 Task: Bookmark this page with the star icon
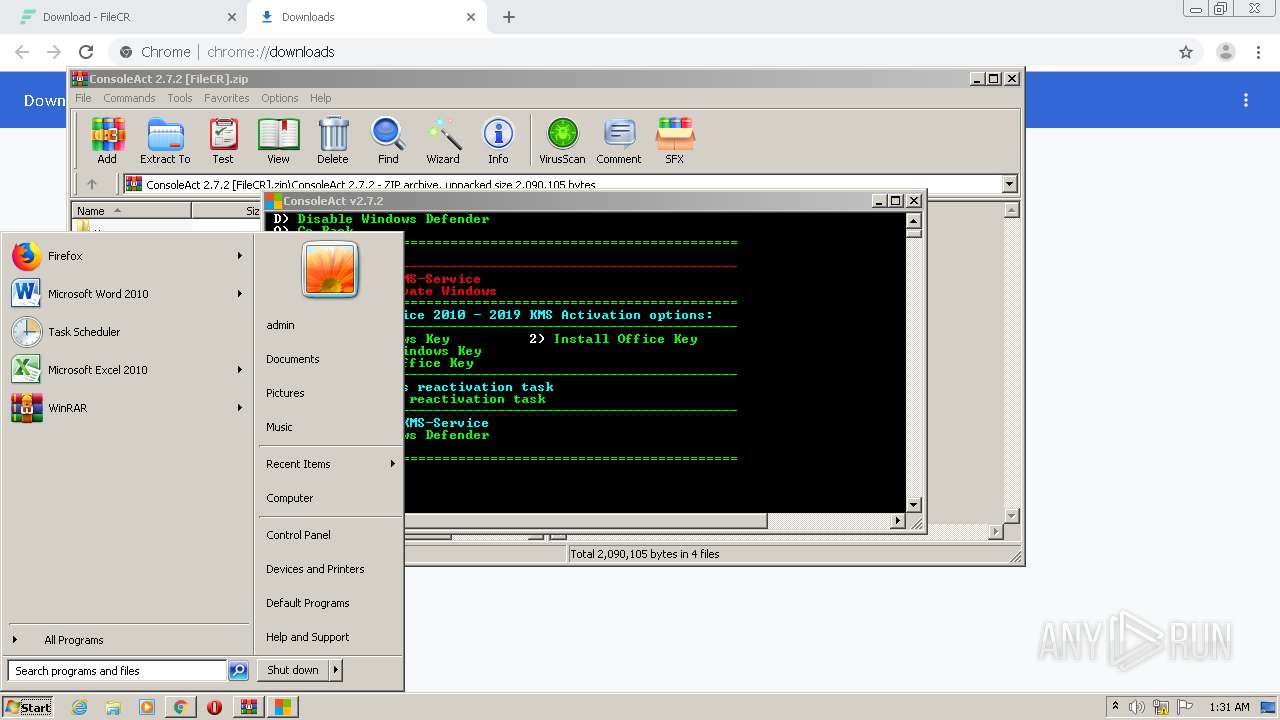1186,52
